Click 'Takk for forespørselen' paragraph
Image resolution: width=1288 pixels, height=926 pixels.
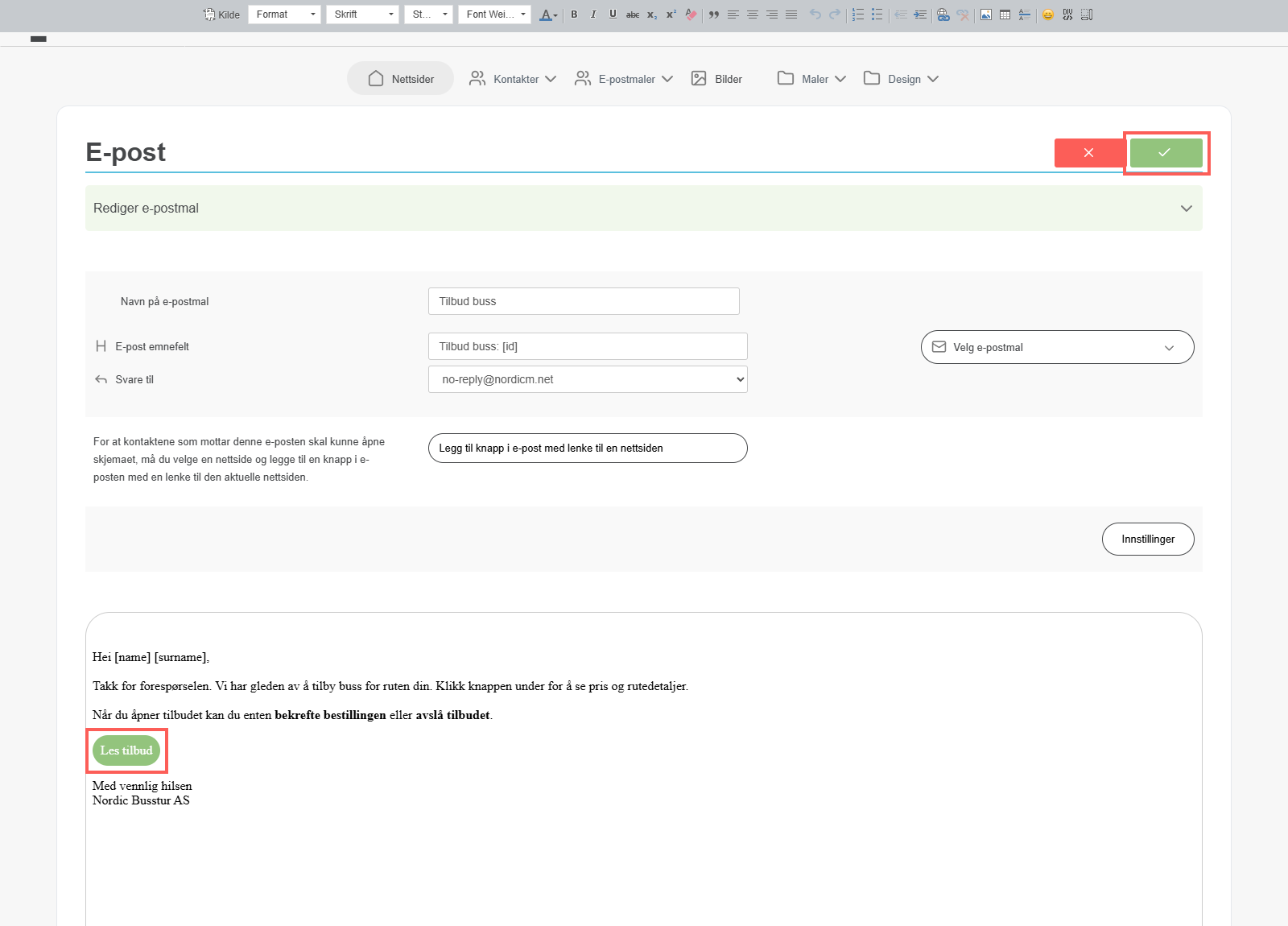[x=390, y=686]
